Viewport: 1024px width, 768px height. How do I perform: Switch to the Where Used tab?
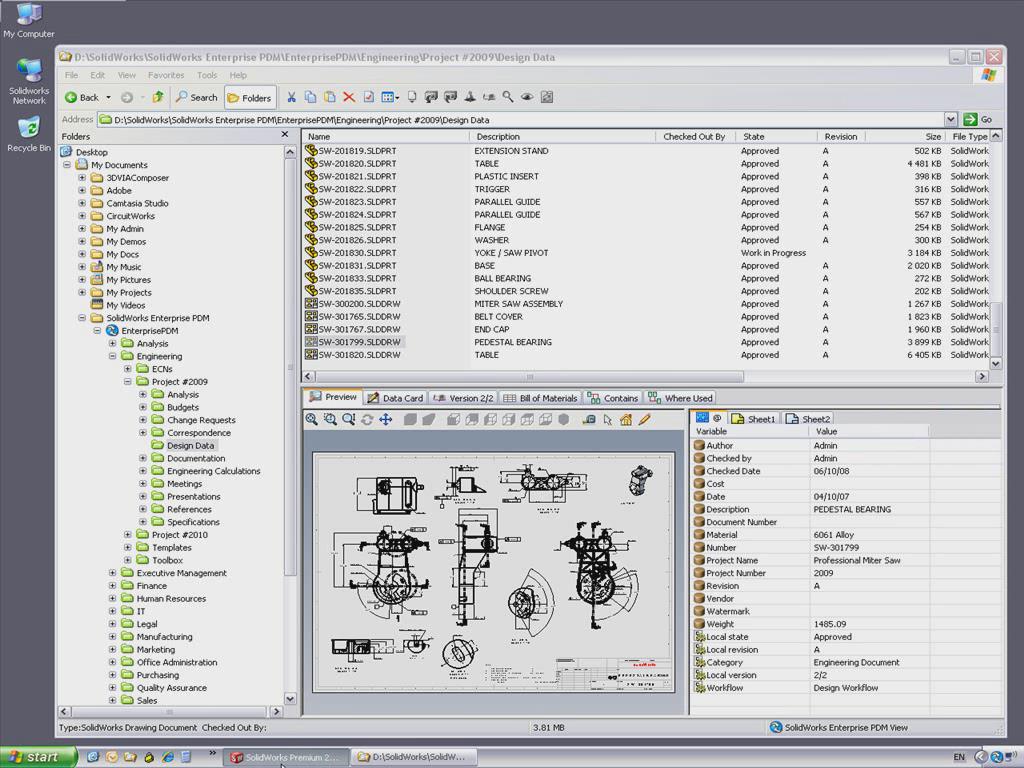(680, 398)
